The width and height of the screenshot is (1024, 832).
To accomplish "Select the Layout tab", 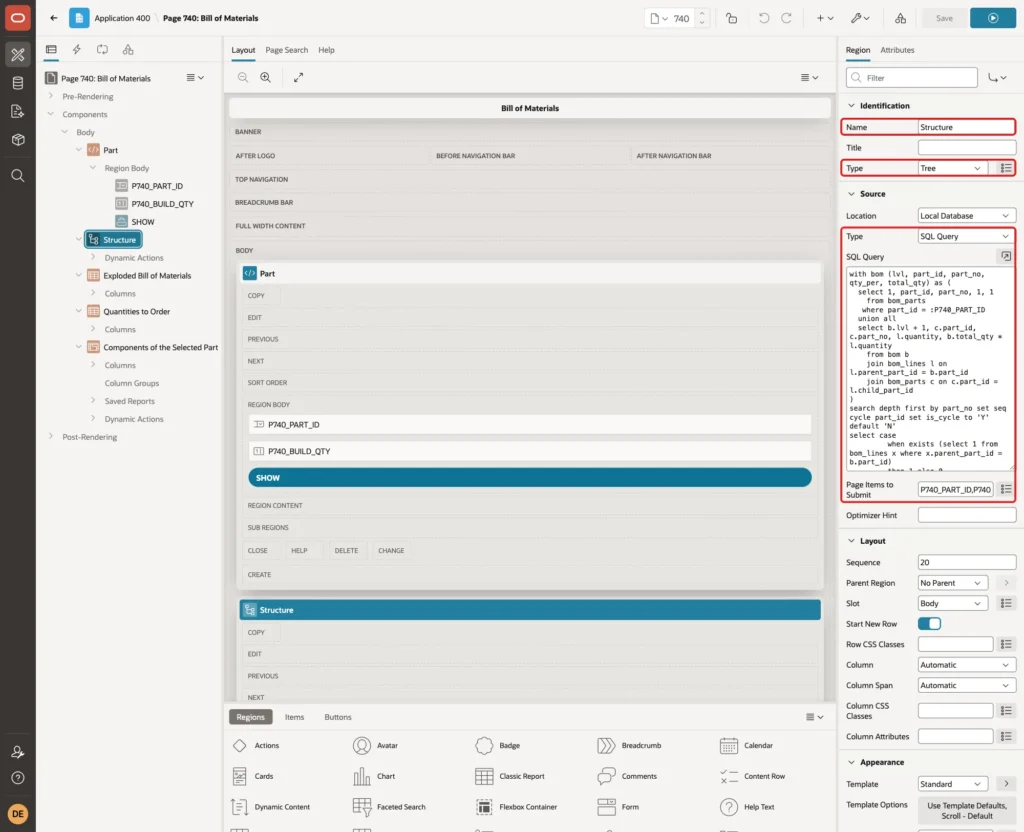I will click(243, 50).
